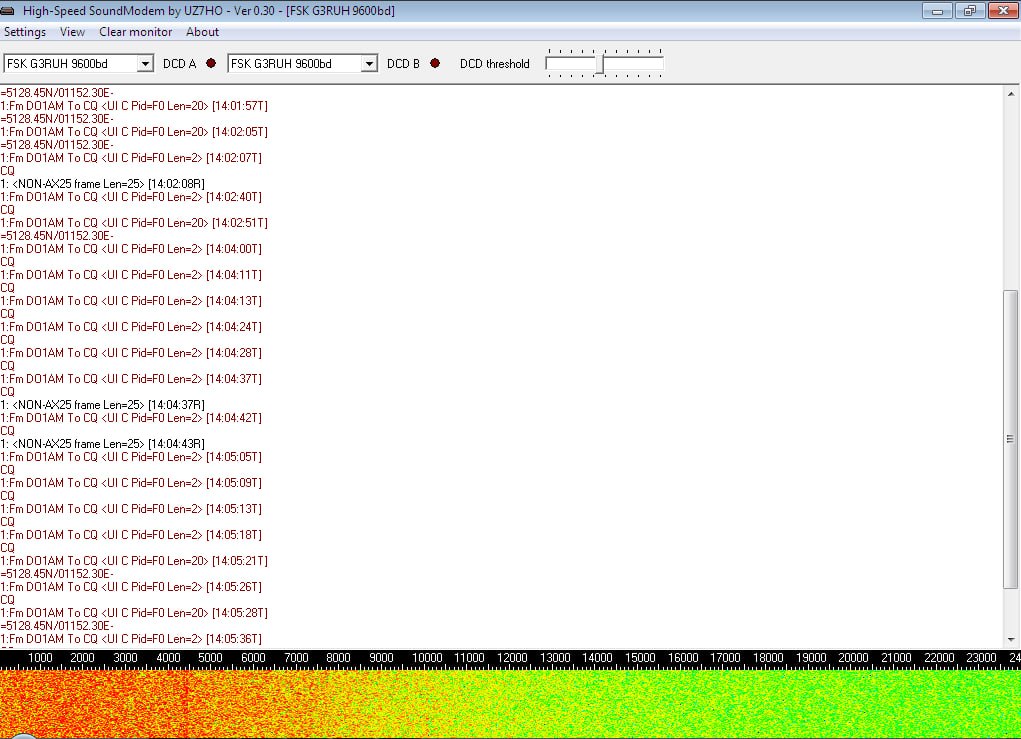Expand the channel B modem type dropdown arrow
The width and height of the screenshot is (1021, 739).
tap(369, 64)
